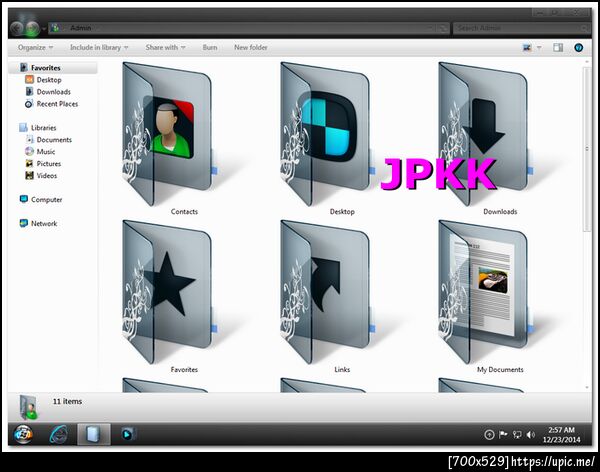Show hidden tray icons
Screen dimensions: 600x472
[x=489, y=434]
